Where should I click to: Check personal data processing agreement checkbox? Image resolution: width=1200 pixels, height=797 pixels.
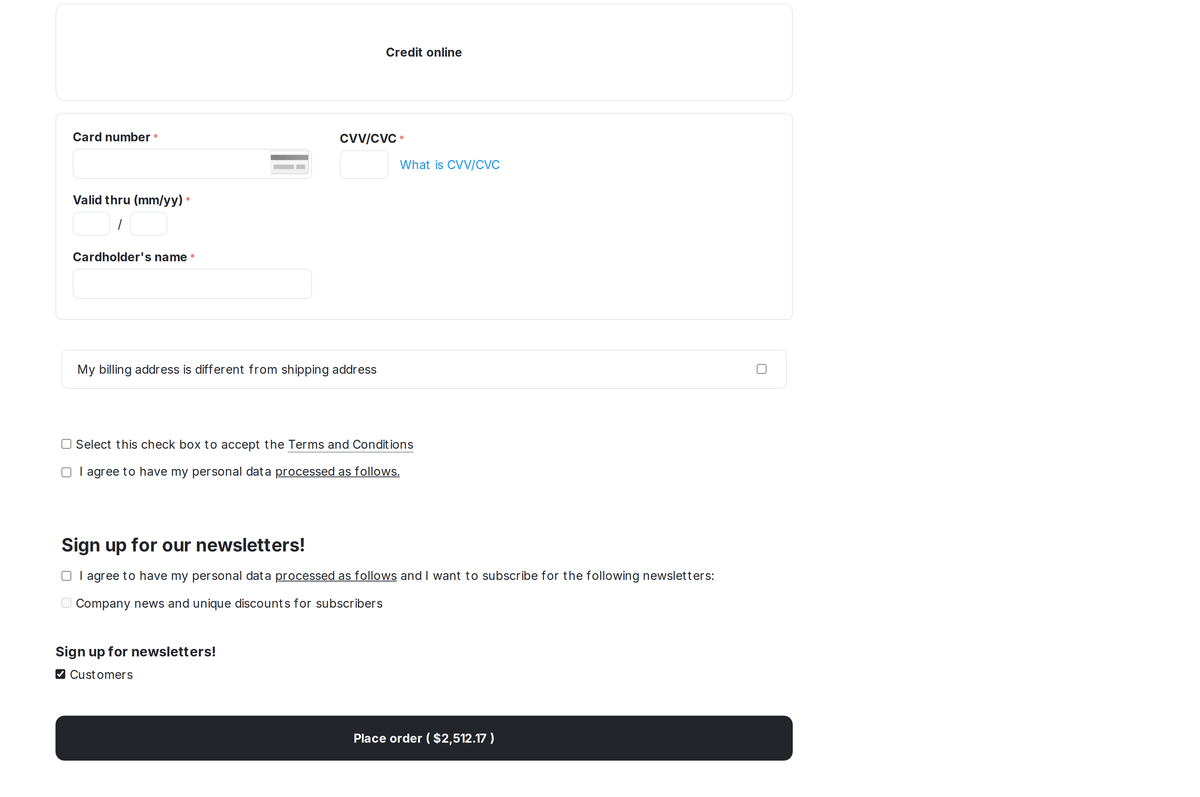[66, 472]
